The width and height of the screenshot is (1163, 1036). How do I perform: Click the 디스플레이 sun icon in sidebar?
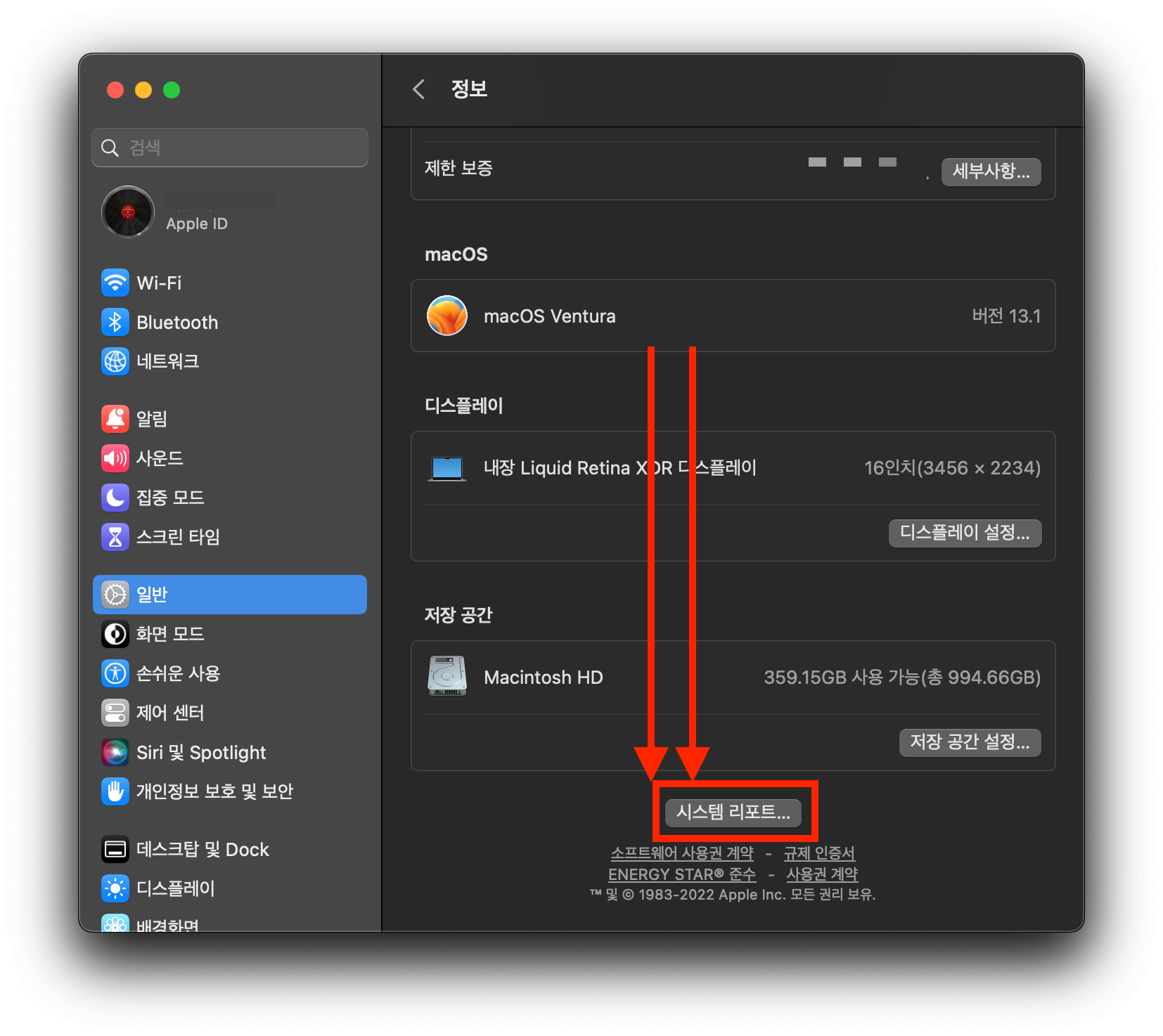pos(115,888)
